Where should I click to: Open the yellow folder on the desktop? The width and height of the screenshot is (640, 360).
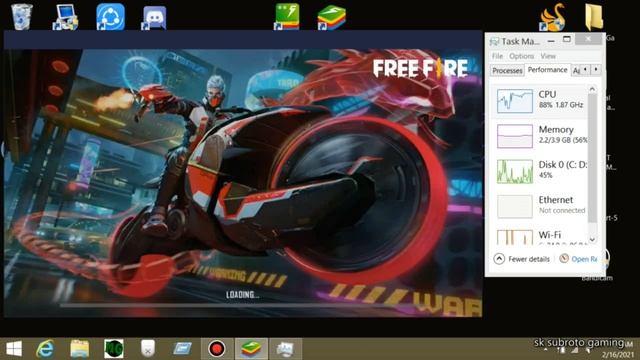coord(594,17)
